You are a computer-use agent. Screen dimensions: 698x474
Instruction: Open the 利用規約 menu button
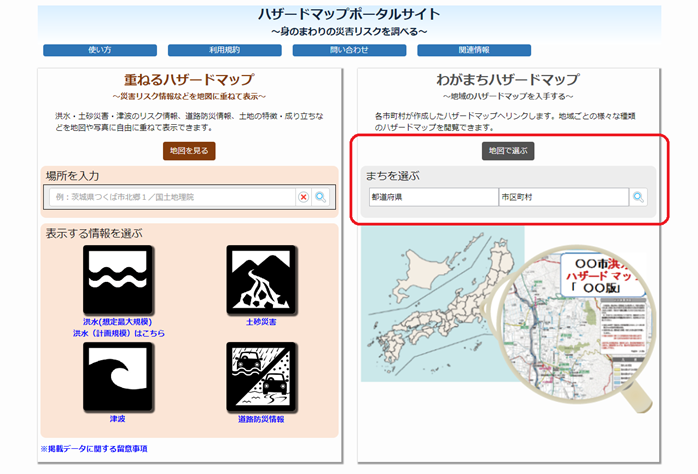click(x=224, y=50)
